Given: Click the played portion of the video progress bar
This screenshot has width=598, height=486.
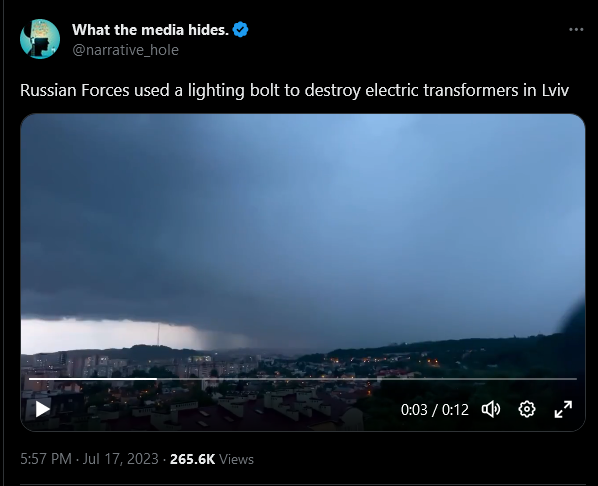Looking at the screenshot, I should (93, 379).
